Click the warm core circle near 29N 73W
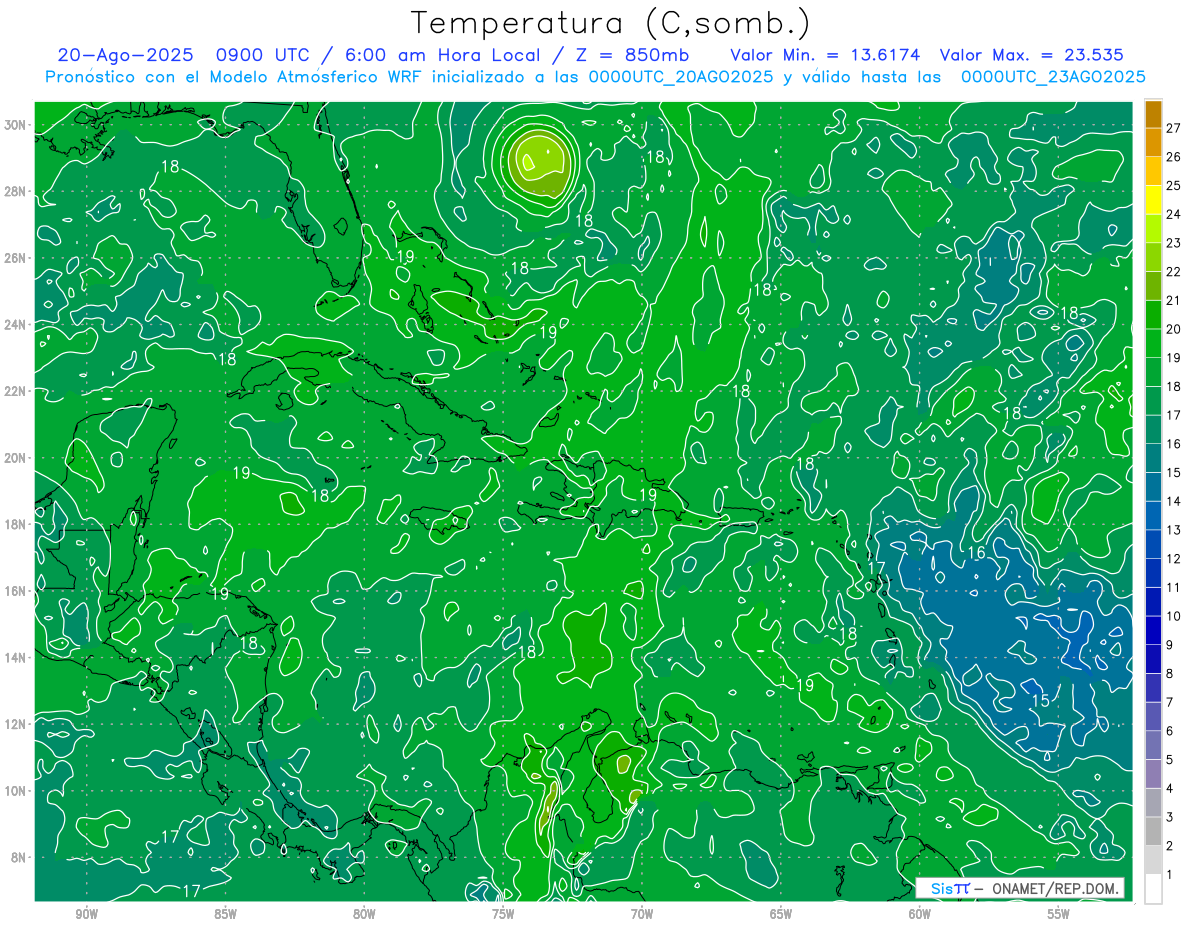The width and height of the screenshot is (1200, 927). point(541,165)
